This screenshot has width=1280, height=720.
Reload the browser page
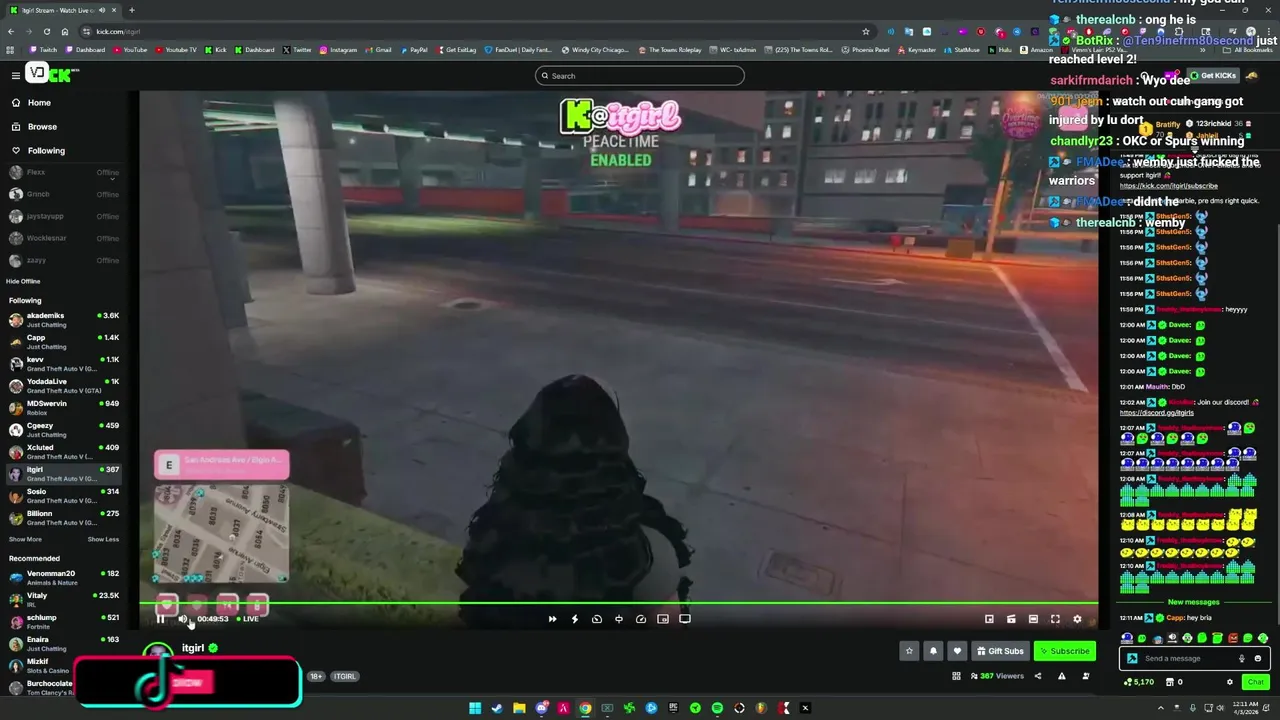pyautogui.click(x=46, y=31)
